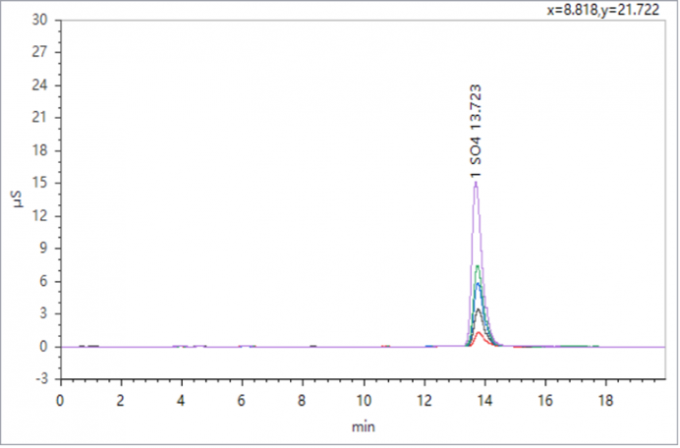The height and width of the screenshot is (448, 680).
Task: Click y-axis value 9
Action: (x=44, y=249)
